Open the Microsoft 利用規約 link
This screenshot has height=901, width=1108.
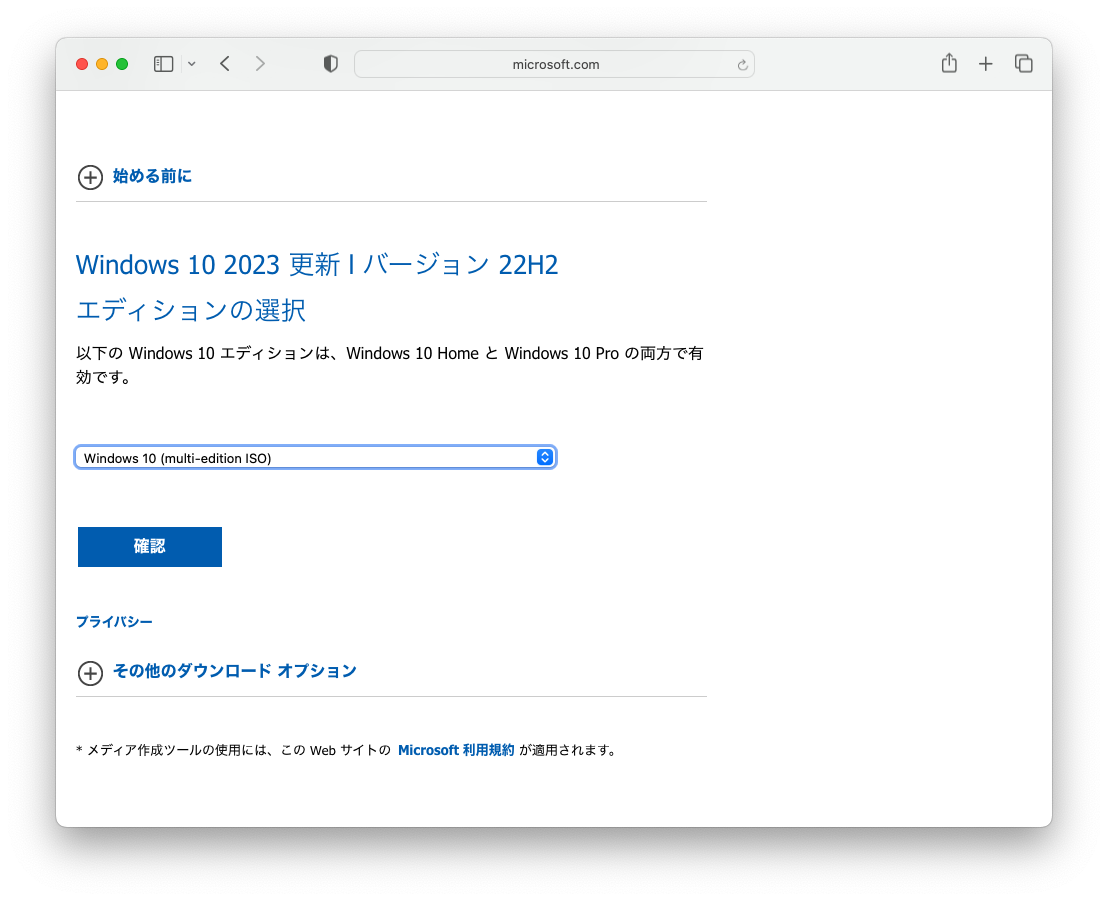(456, 749)
